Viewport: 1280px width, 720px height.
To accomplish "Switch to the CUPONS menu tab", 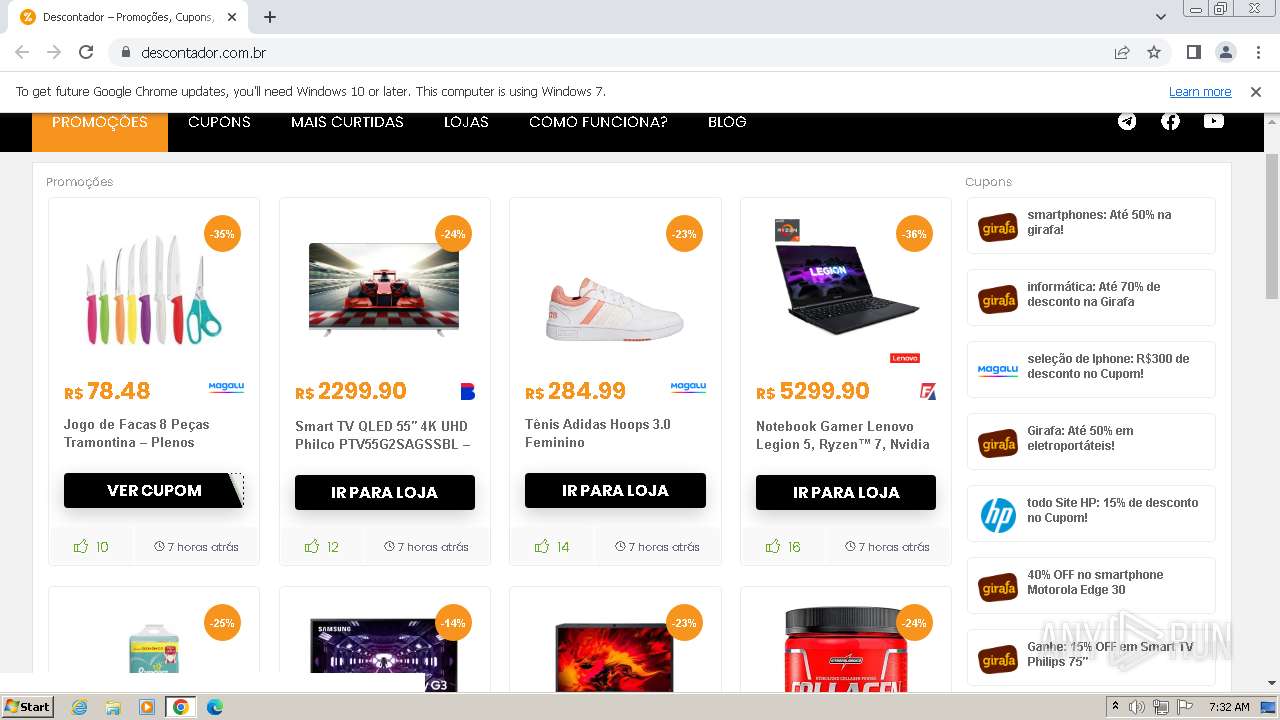I will (x=219, y=122).
